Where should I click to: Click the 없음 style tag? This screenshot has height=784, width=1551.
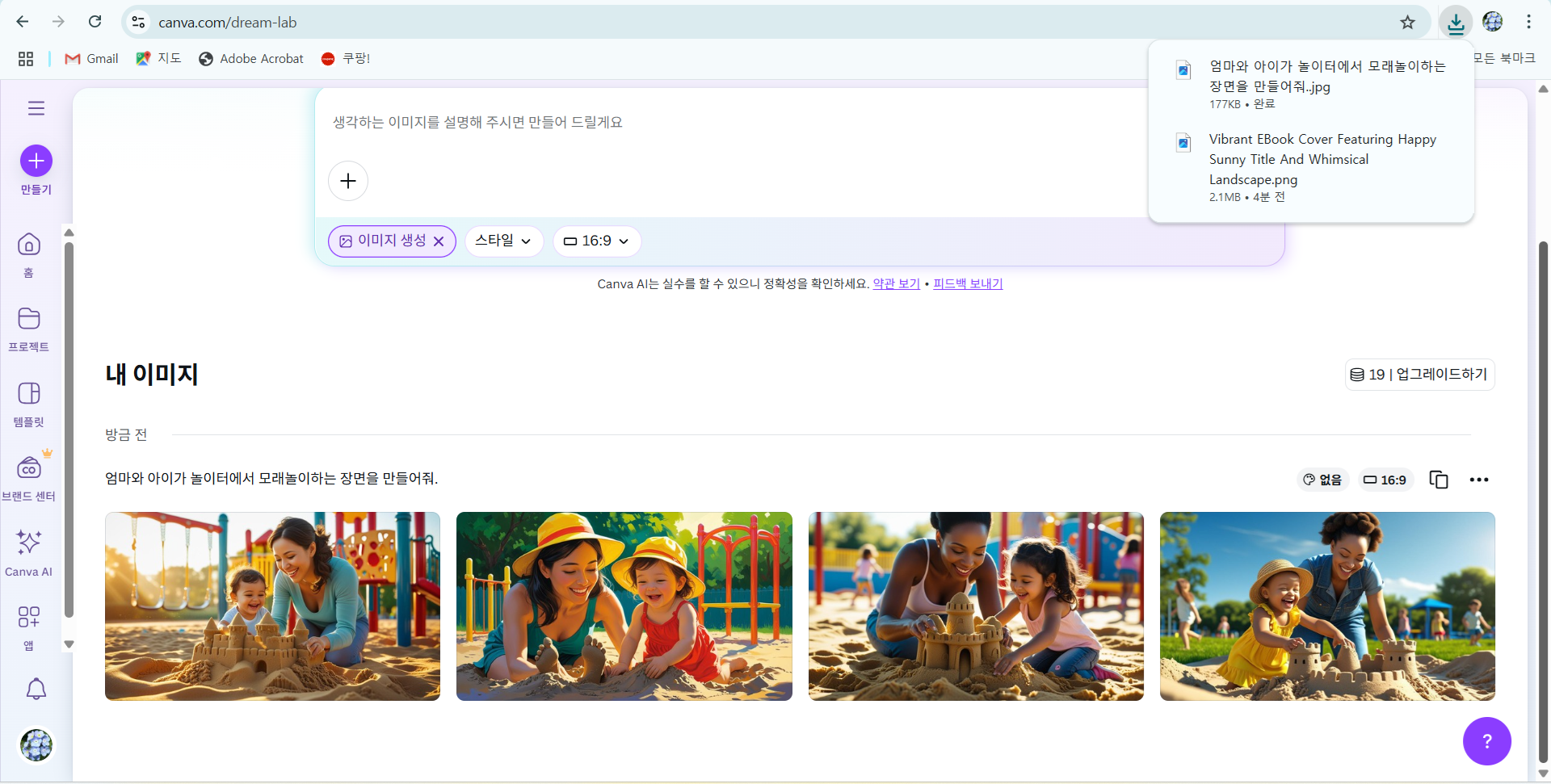(x=1322, y=480)
